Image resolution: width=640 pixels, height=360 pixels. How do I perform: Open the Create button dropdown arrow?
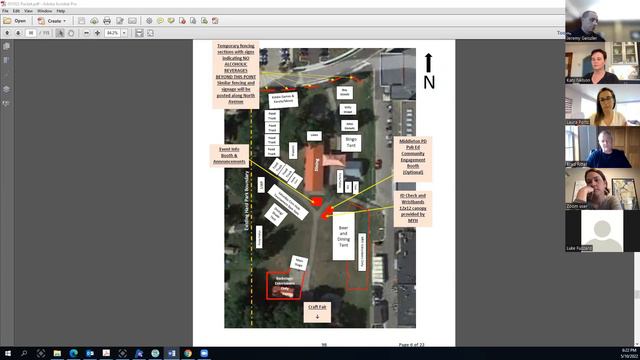click(64, 21)
